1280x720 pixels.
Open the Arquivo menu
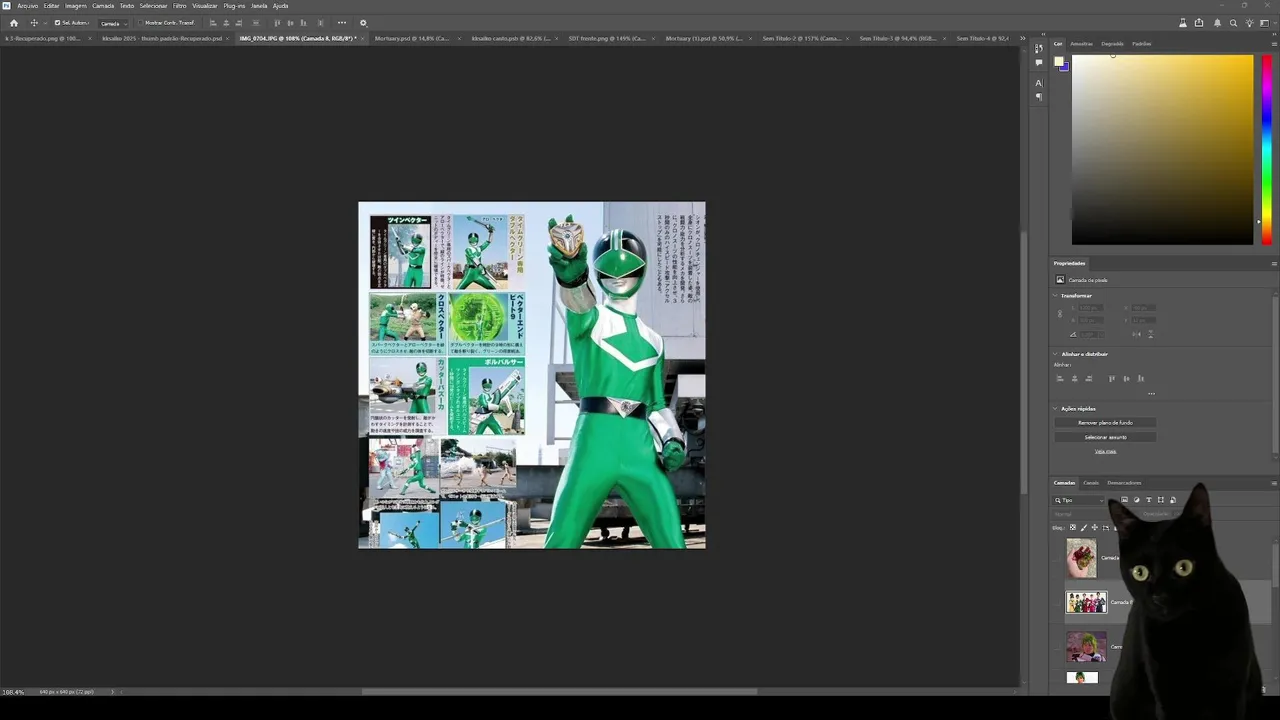(x=27, y=6)
